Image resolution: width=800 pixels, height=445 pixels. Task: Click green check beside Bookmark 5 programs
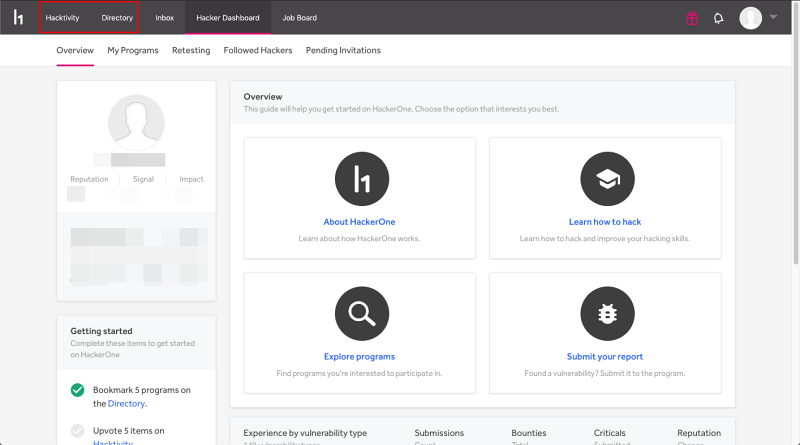tap(78, 390)
